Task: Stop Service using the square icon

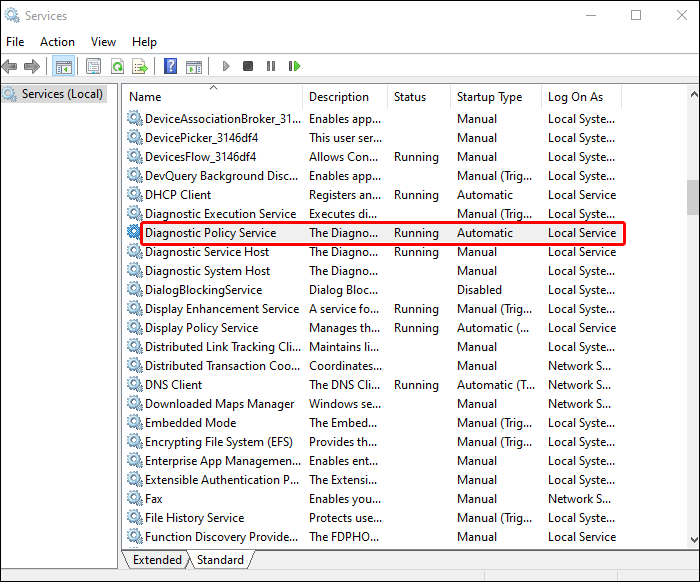Action: tap(248, 67)
